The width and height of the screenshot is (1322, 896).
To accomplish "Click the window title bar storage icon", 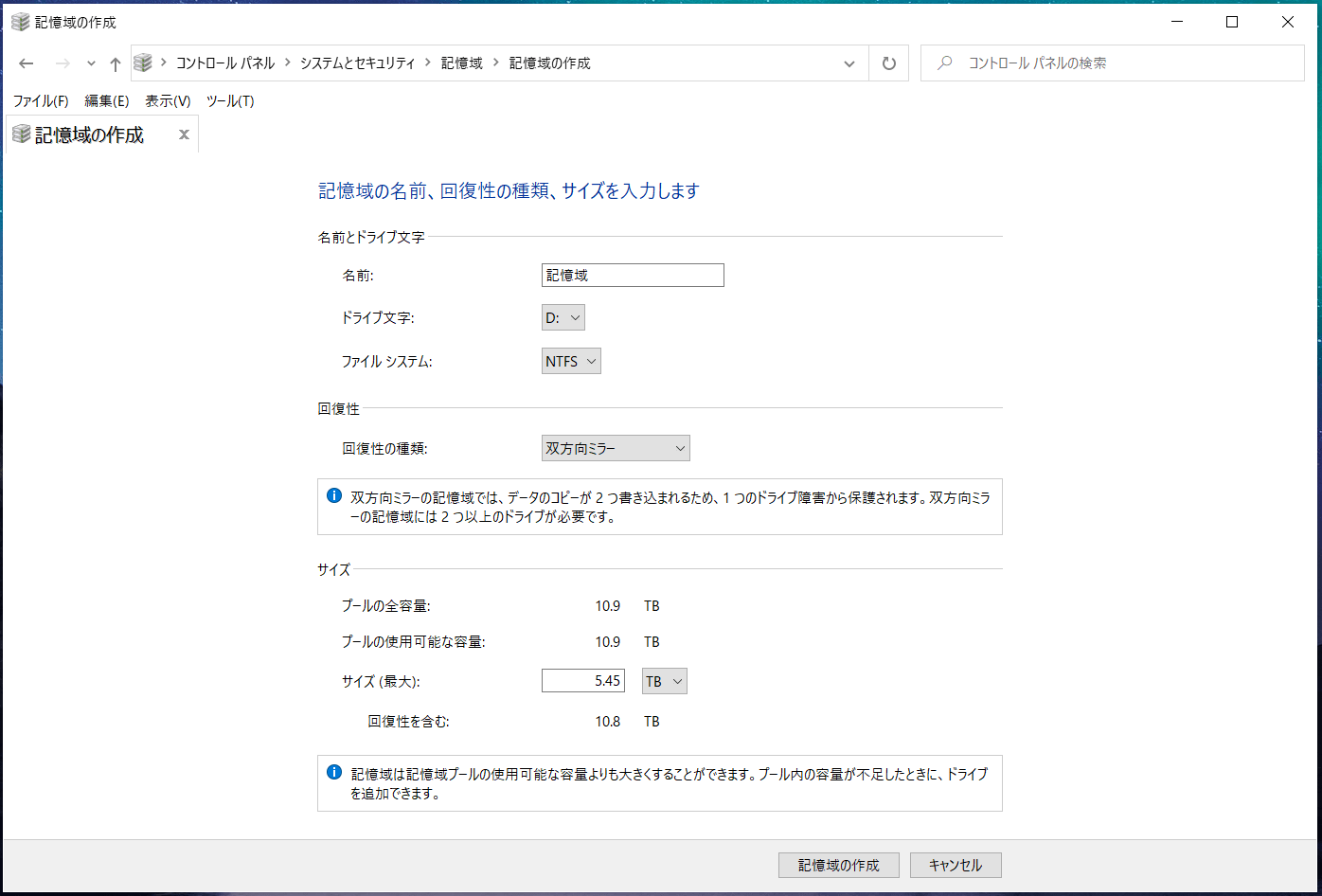I will tap(20, 22).
